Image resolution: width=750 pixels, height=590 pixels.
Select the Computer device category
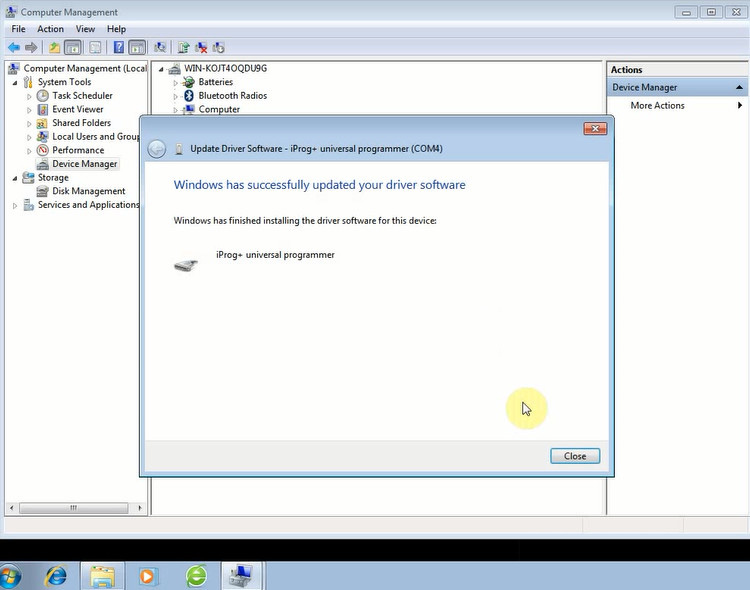click(x=219, y=109)
